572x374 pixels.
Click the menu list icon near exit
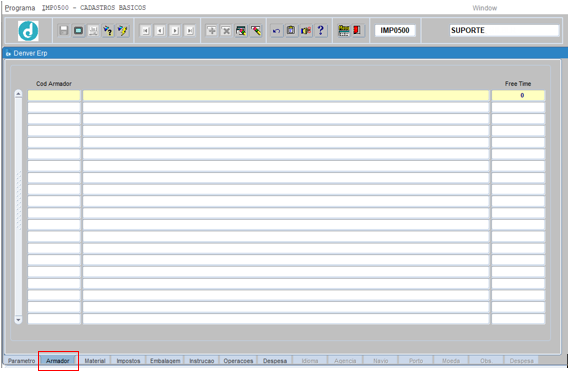pos(344,31)
